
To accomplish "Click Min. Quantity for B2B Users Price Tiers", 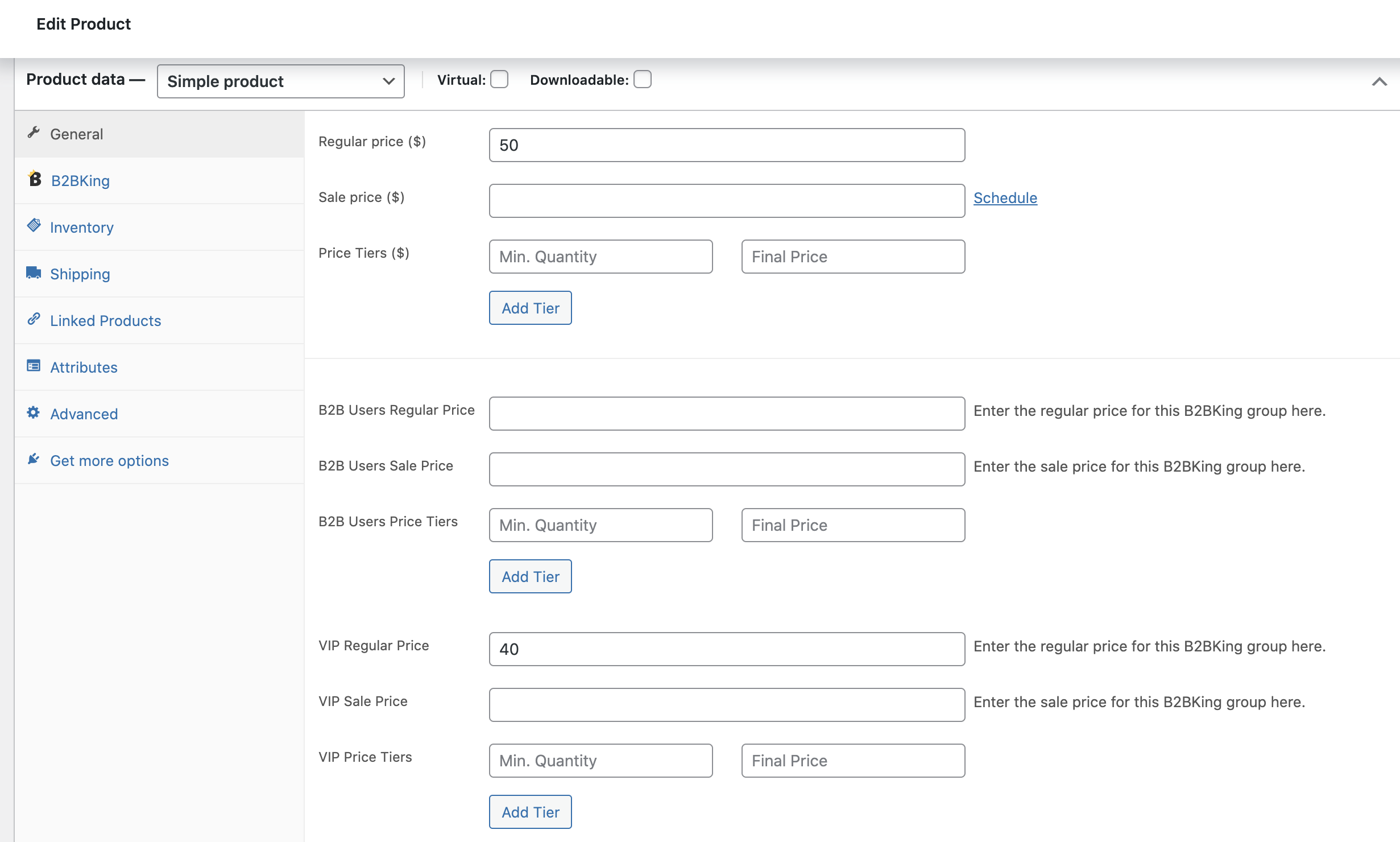I will point(600,525).
